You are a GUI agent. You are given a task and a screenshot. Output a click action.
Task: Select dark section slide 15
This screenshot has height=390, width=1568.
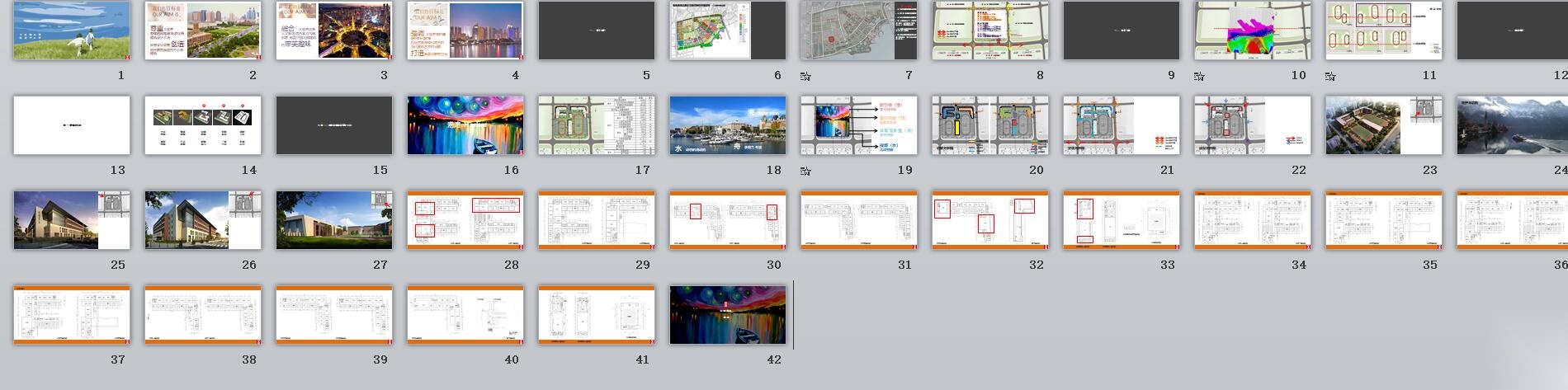coord(334,125)
